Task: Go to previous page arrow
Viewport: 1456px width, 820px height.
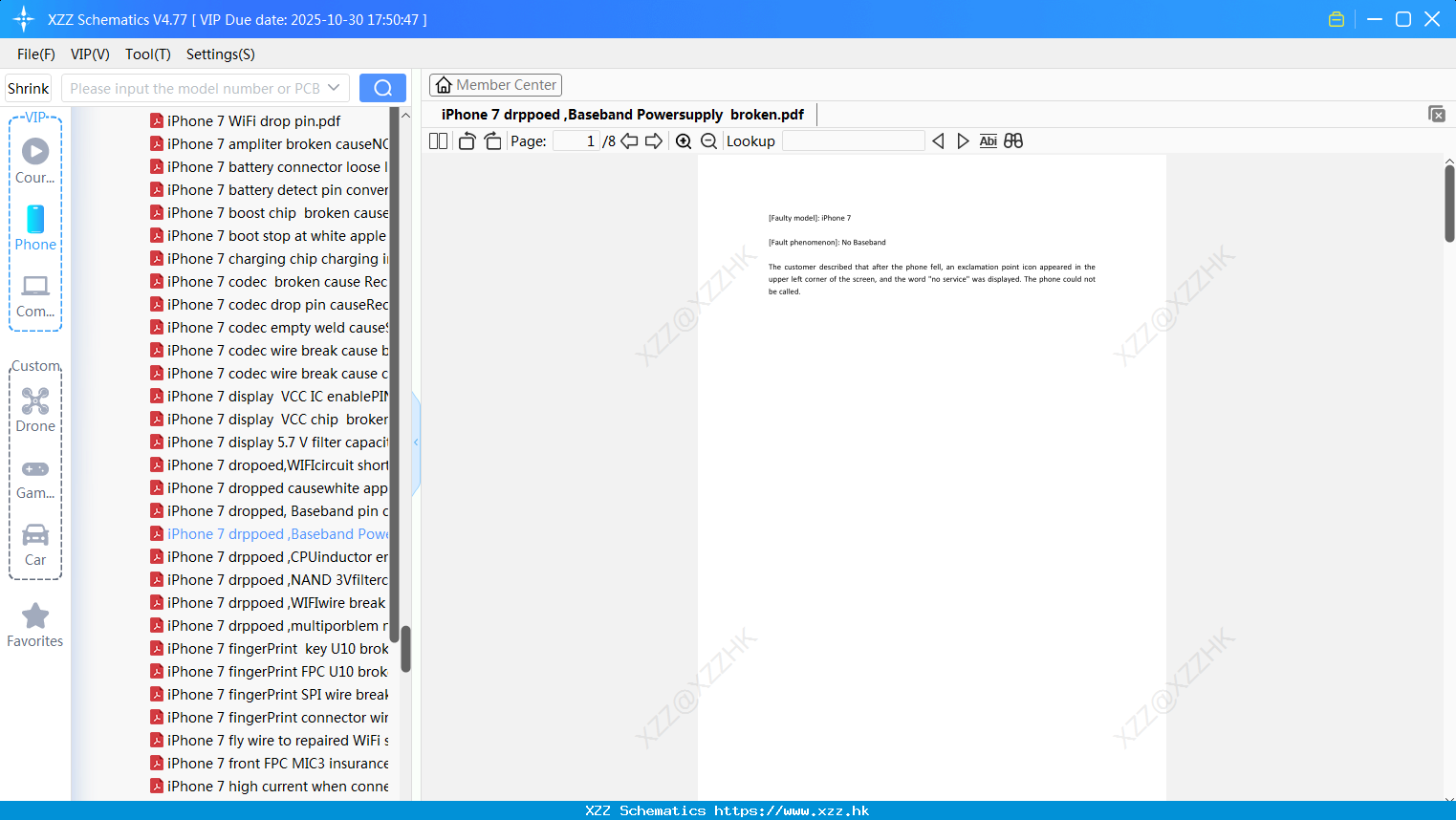Action: pos(629,140)
